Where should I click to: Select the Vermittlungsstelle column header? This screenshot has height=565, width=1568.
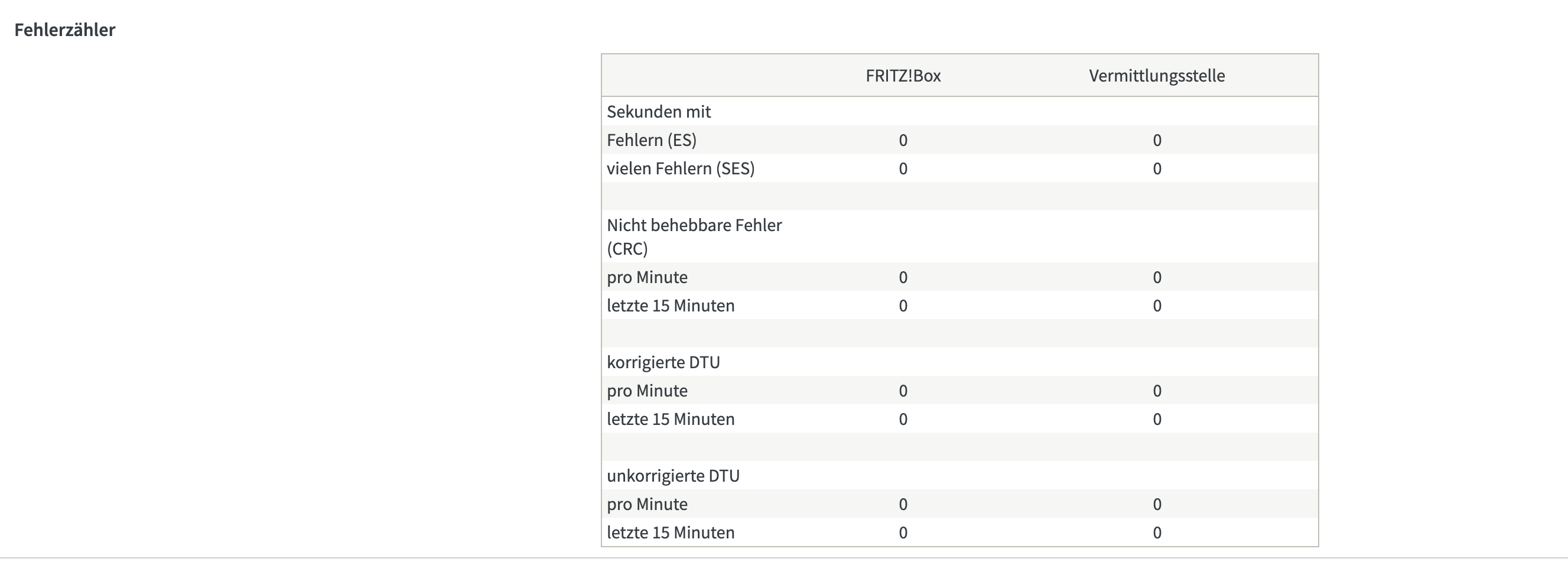tap(1157, 76)
